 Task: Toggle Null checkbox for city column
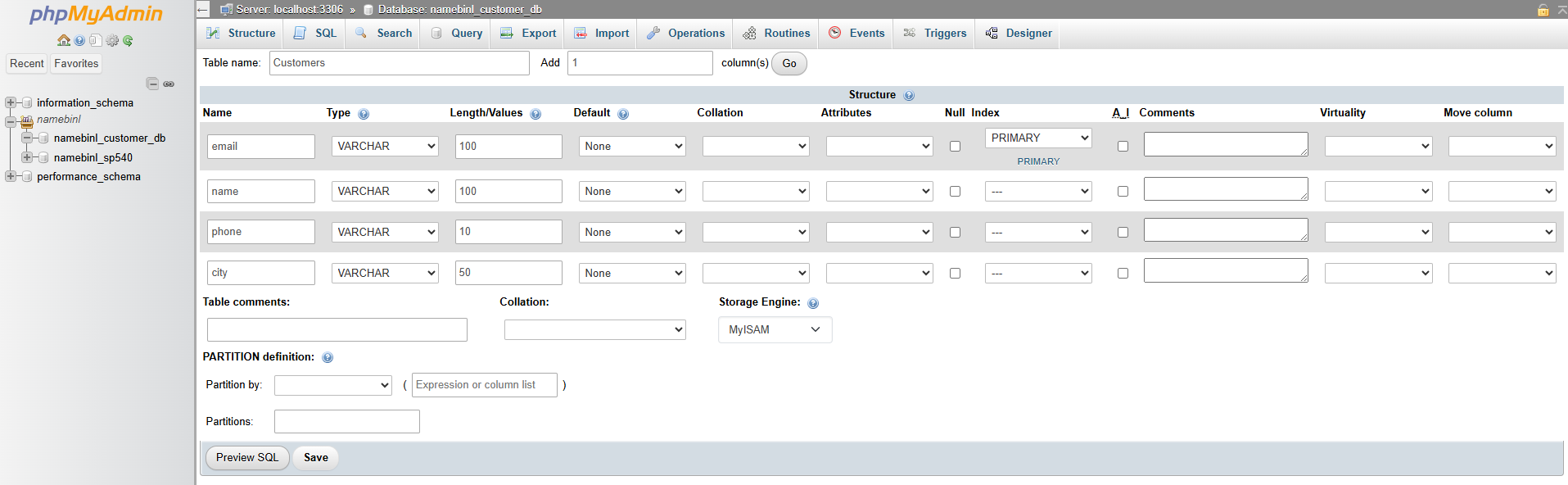(955, 273)
